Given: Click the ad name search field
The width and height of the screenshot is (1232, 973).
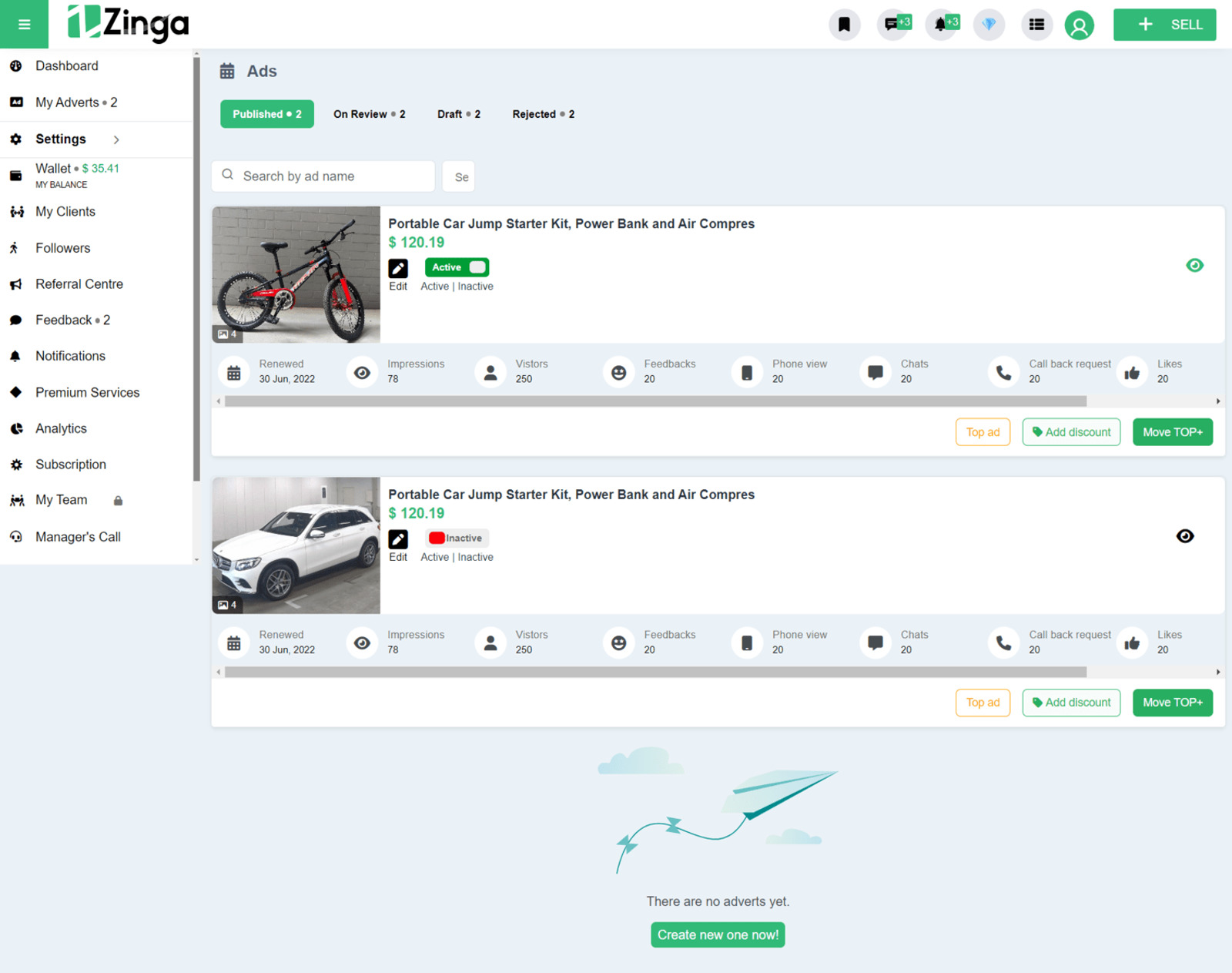Looking at the screenshot, I should coord(323,176).
